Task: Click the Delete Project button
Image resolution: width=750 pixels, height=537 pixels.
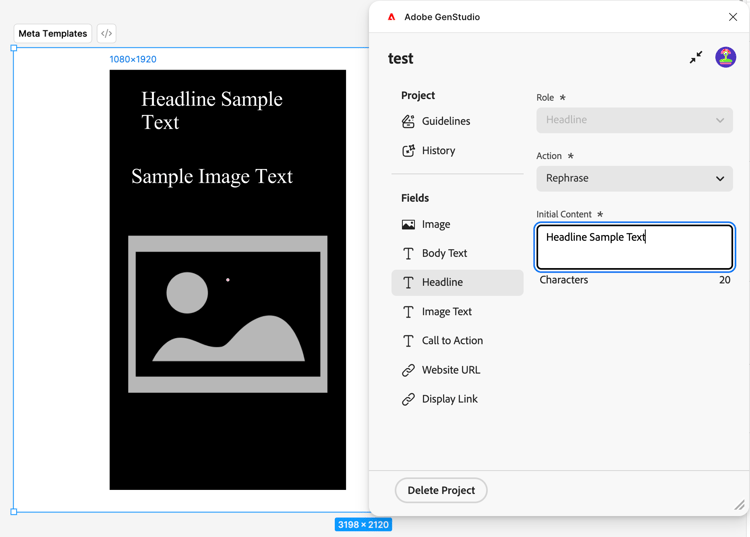Action: coord(441,490)
